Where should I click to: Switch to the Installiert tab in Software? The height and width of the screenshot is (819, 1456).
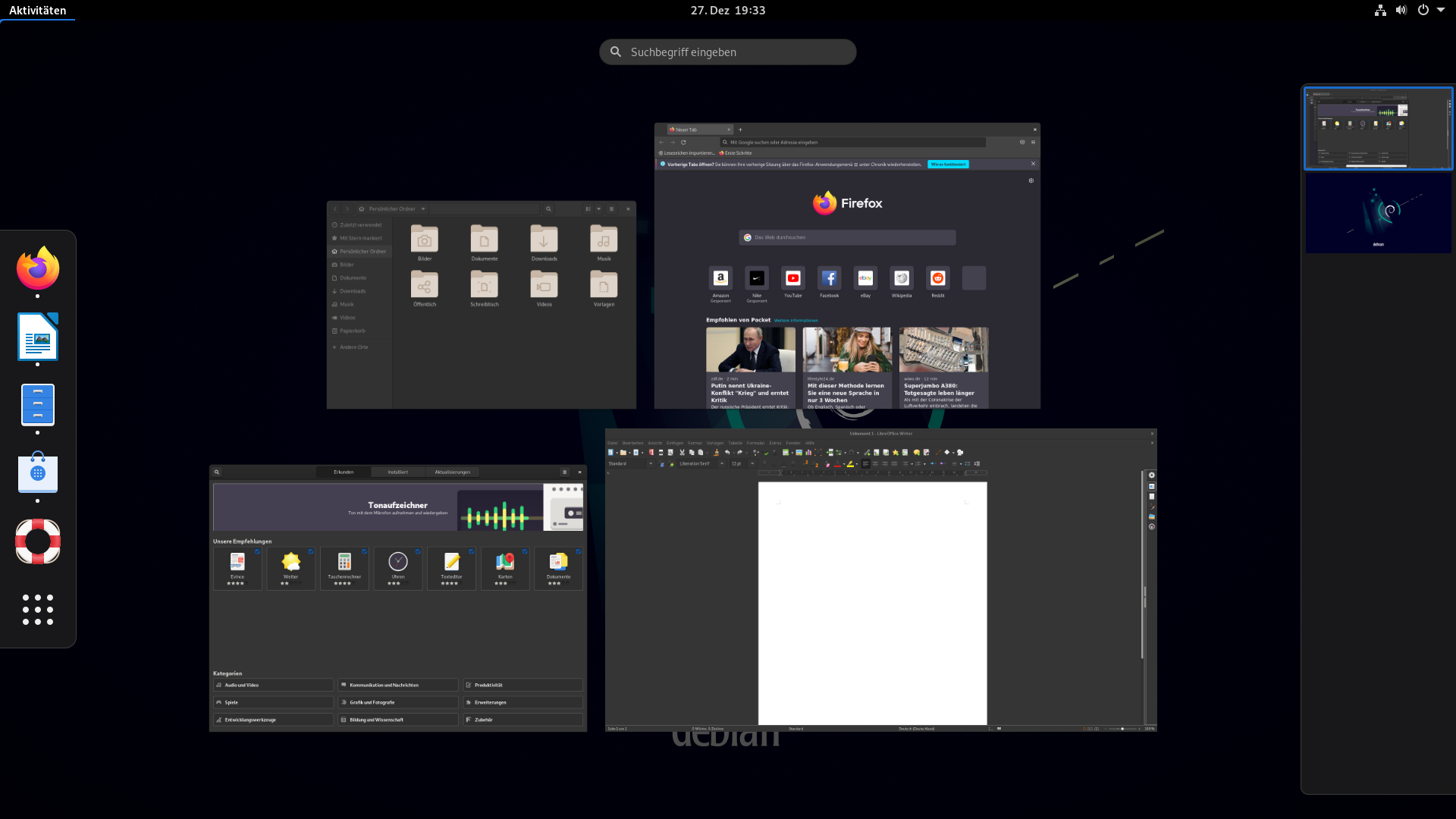tap(399, 472)
